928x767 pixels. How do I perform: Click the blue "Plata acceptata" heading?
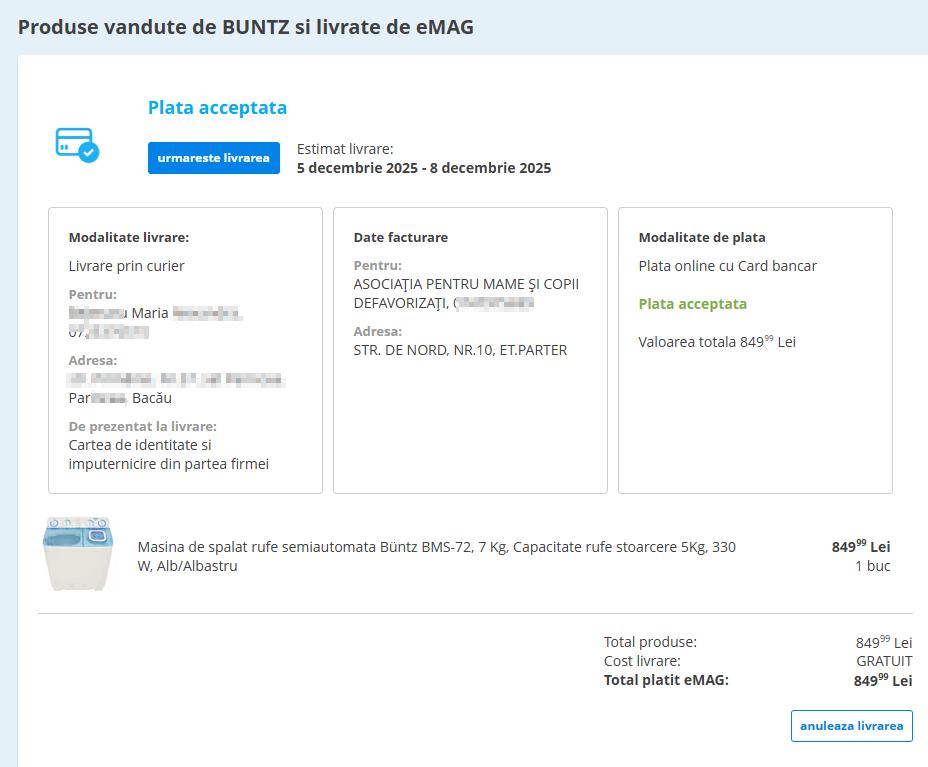(217, 108)
